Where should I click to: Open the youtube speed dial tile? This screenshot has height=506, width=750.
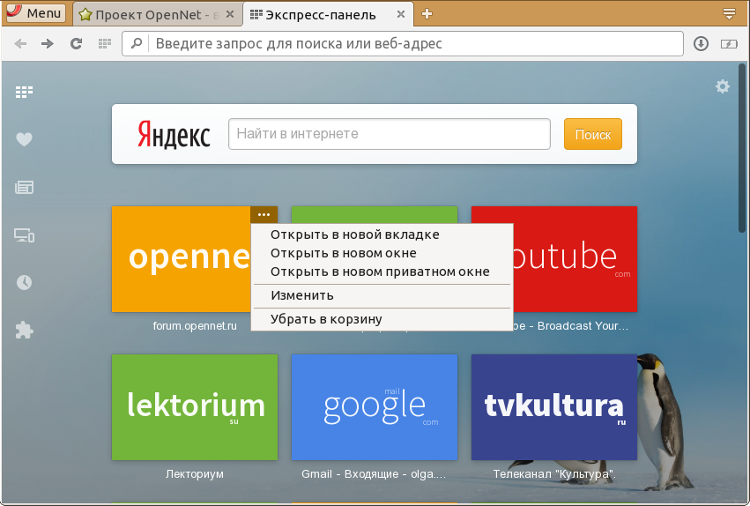point(575,258)
